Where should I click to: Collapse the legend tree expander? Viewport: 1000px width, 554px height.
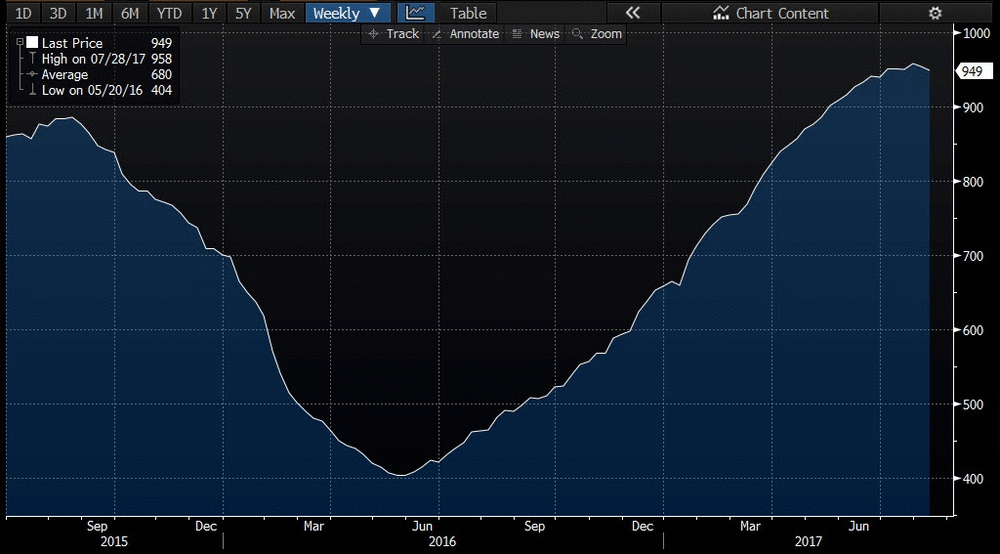(20, 42)
